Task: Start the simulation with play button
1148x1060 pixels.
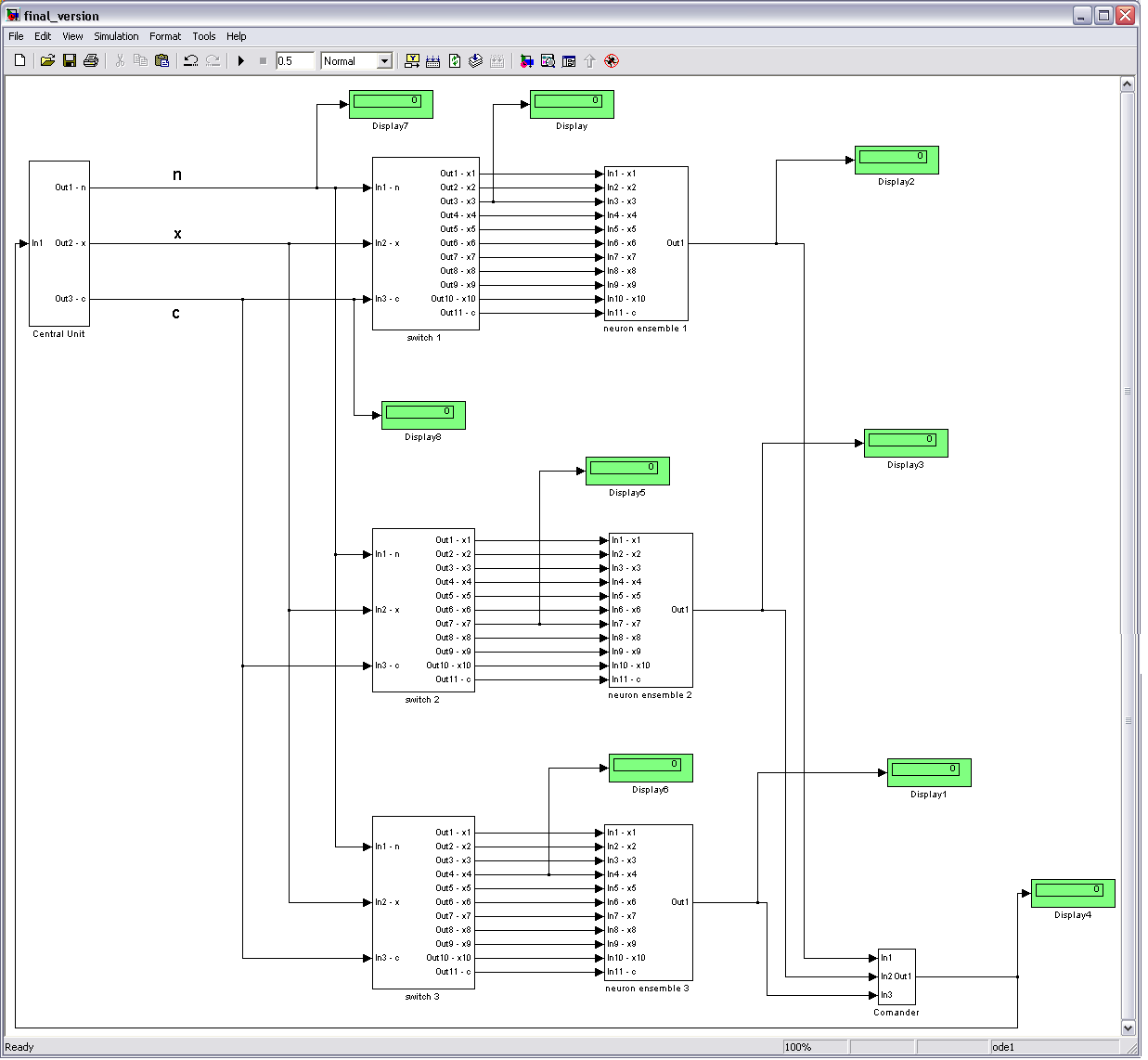Action: pos(241,61)
